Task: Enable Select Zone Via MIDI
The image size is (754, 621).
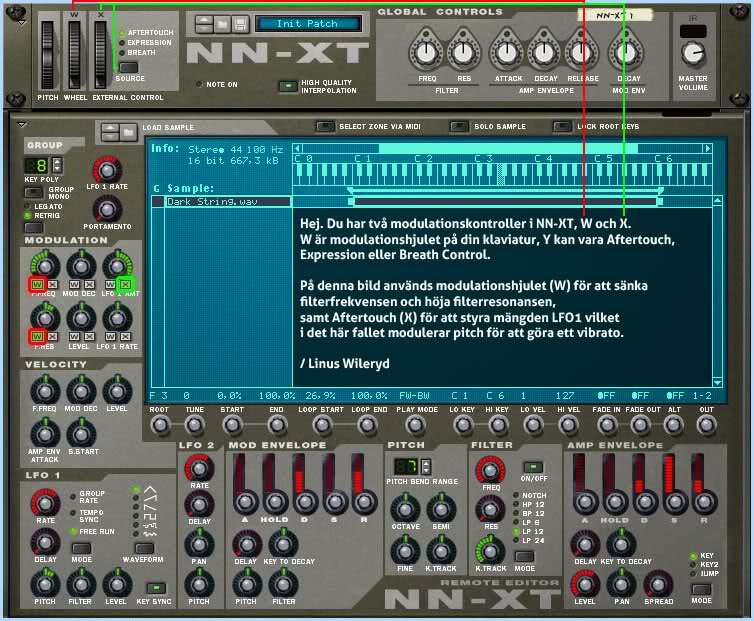Action: click(x=325, y=127)
